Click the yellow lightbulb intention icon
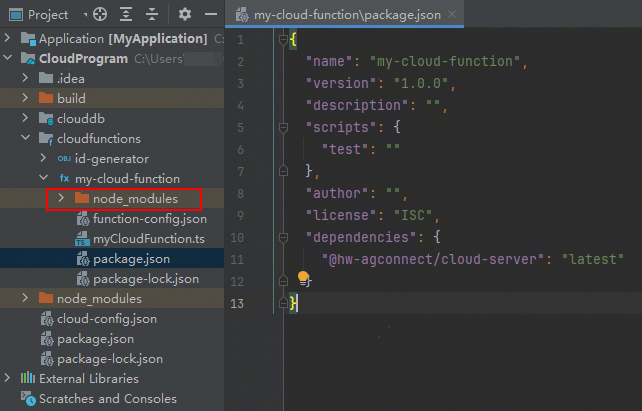Image resolution: width=642 pixels, height=411 pixels. [304, 278]
